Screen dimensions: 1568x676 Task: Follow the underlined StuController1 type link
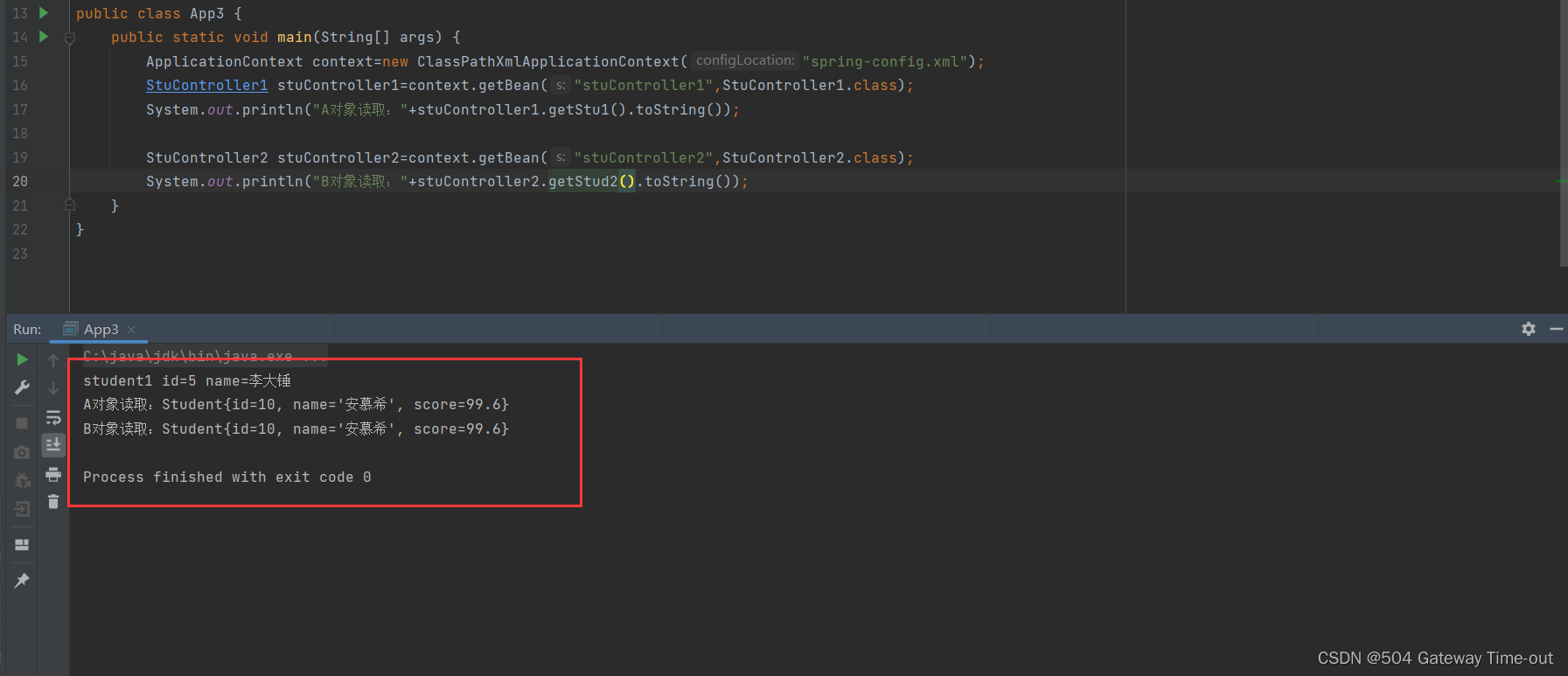click(207, 85)
